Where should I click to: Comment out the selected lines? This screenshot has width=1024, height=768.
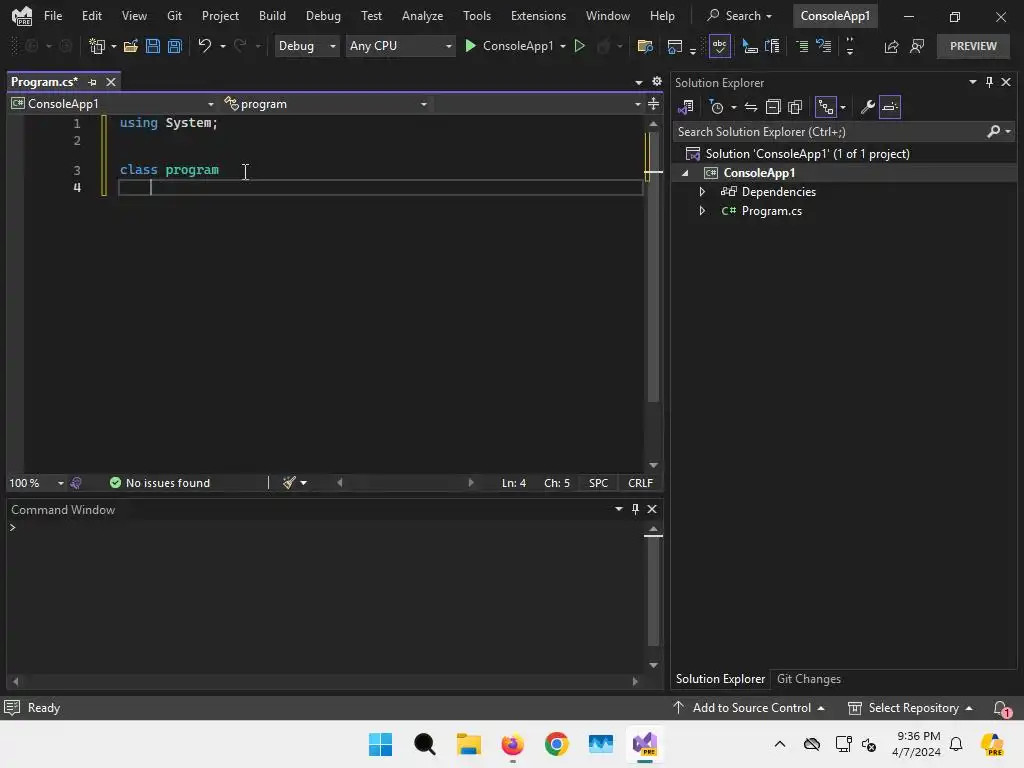[x=802, y=46]
